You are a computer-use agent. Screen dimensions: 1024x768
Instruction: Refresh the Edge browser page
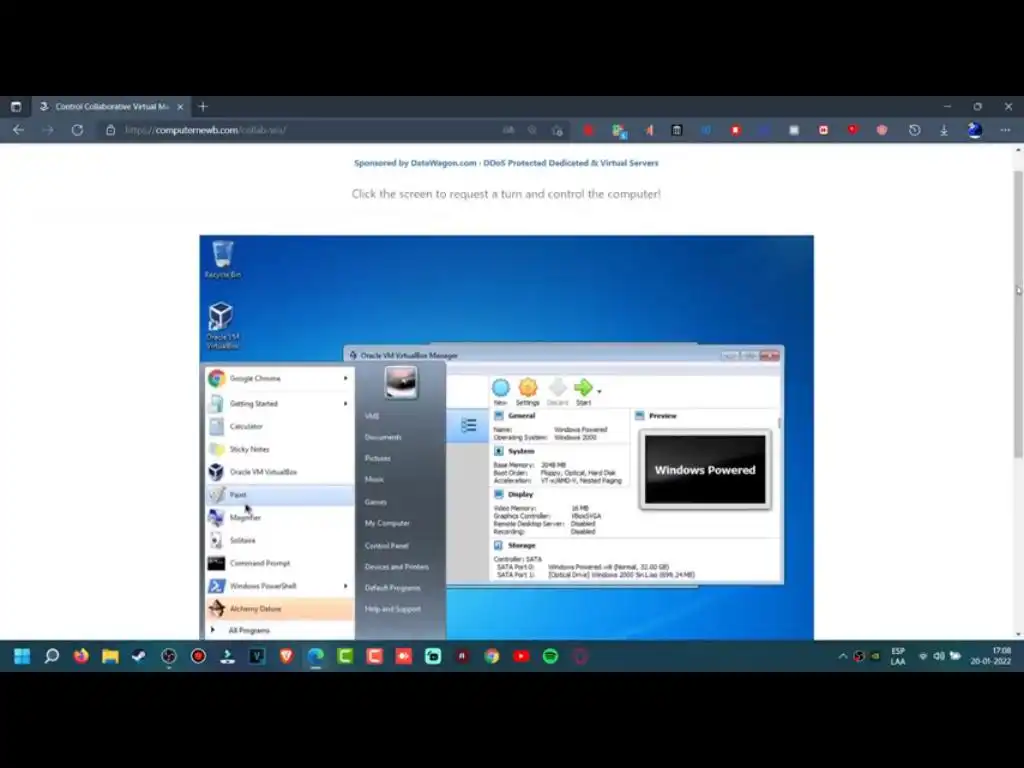(77, 130)
